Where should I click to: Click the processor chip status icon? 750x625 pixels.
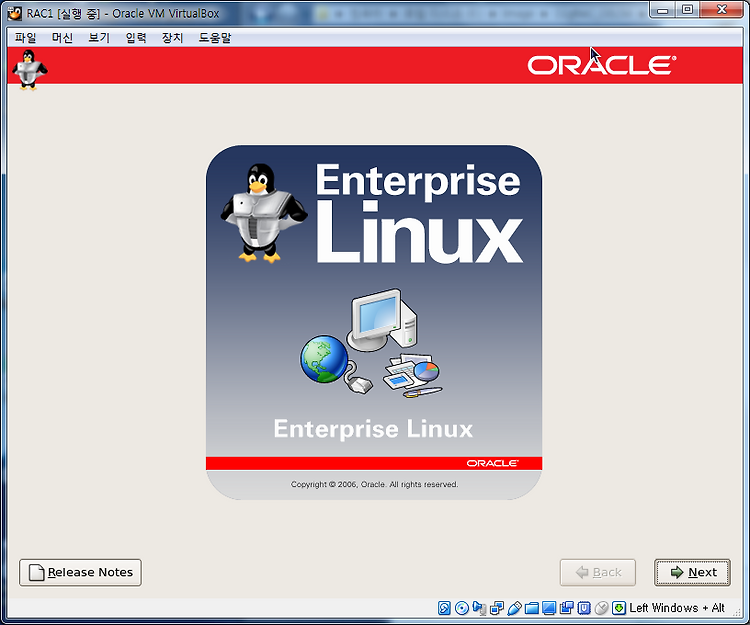584,608
